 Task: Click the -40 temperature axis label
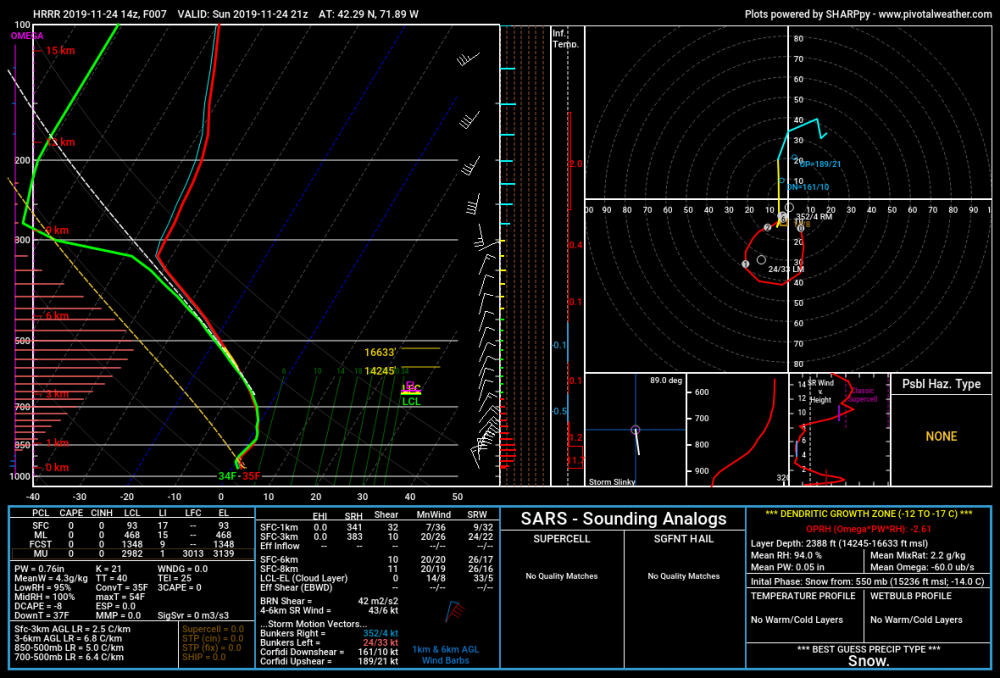pyautogui.click(x=33, y=496)
